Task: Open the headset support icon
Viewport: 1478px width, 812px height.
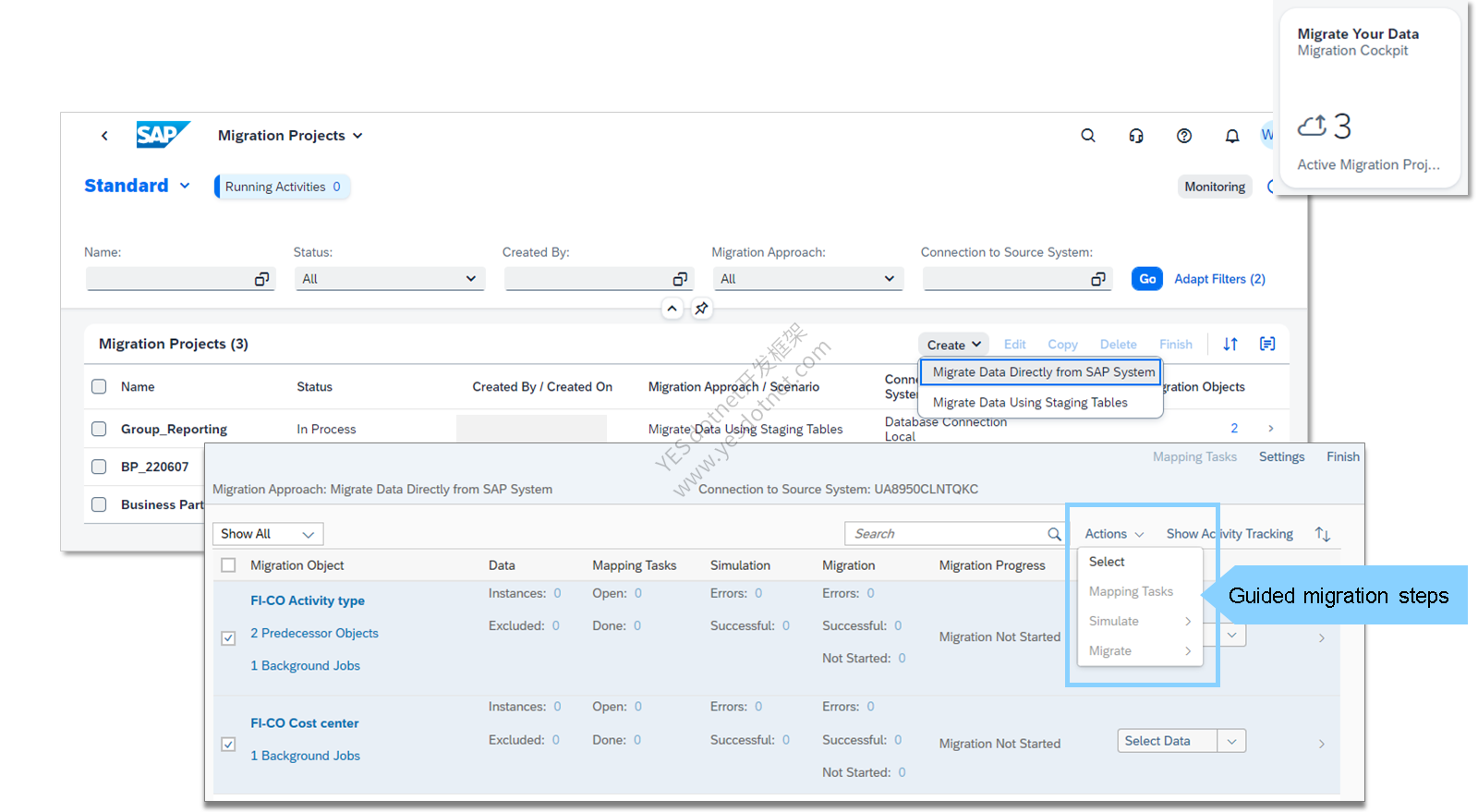Action: (x=1136, y=136)
